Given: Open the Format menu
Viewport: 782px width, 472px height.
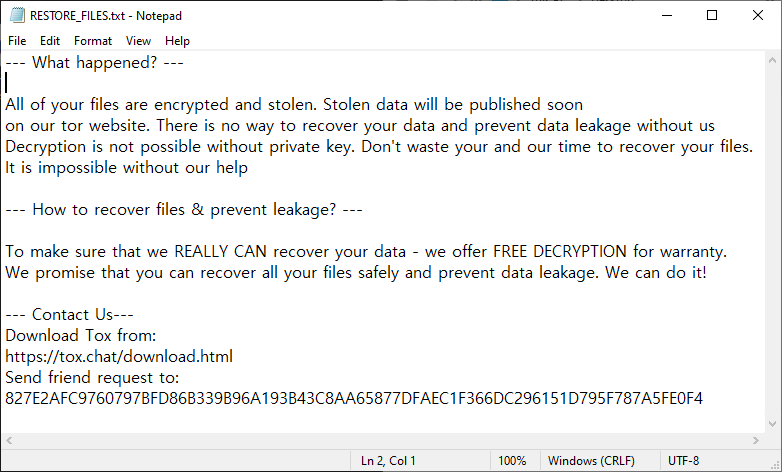Looking at the screenshot, I should [x=93, y=41].
